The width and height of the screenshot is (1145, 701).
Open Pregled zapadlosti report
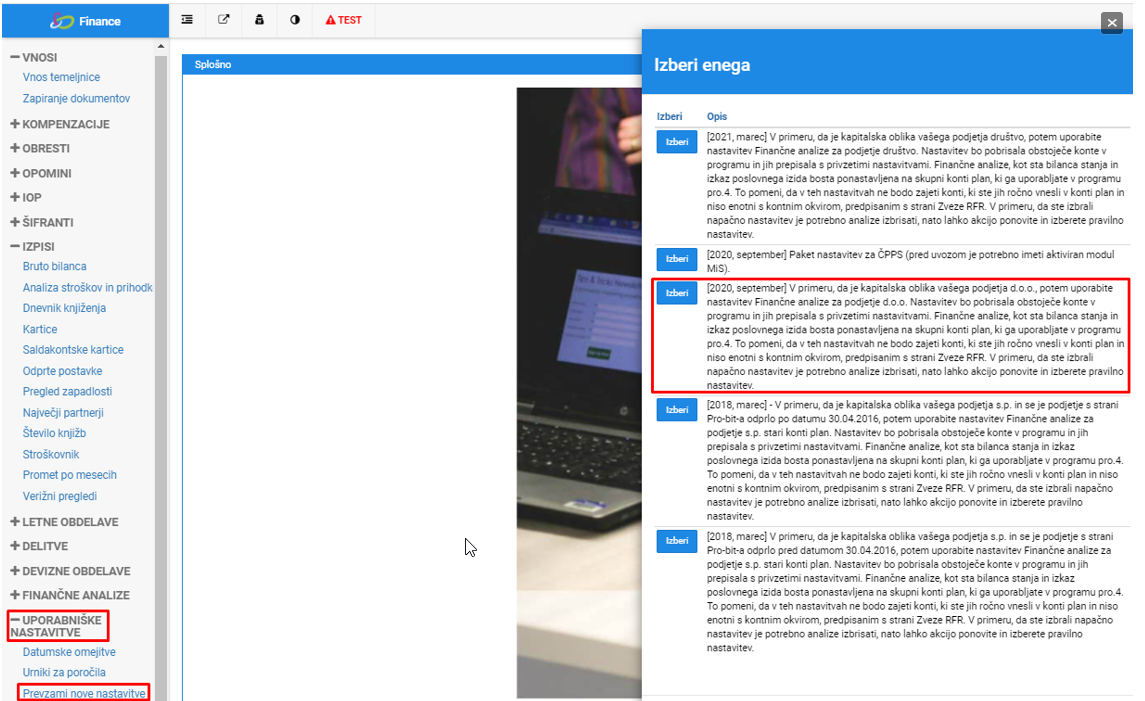67,391
